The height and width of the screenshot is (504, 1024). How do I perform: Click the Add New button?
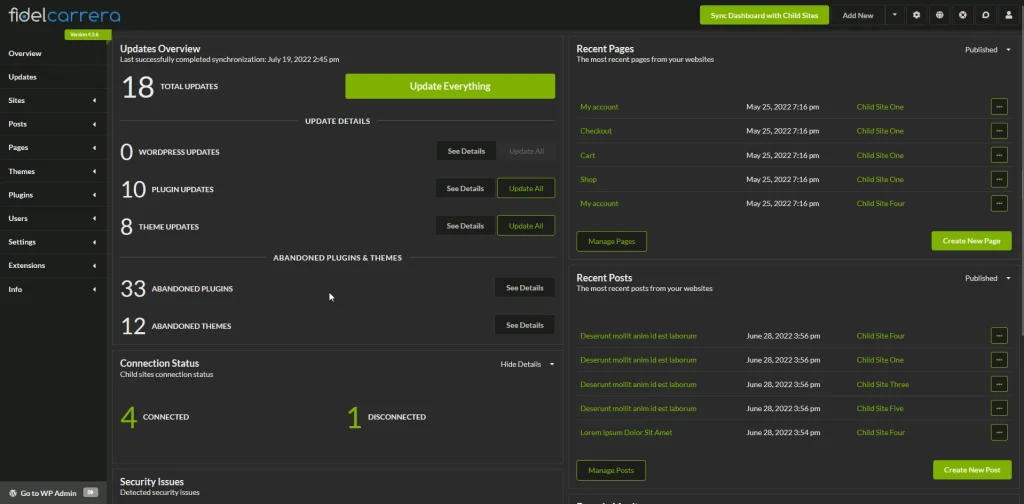[x=857, y=15]
